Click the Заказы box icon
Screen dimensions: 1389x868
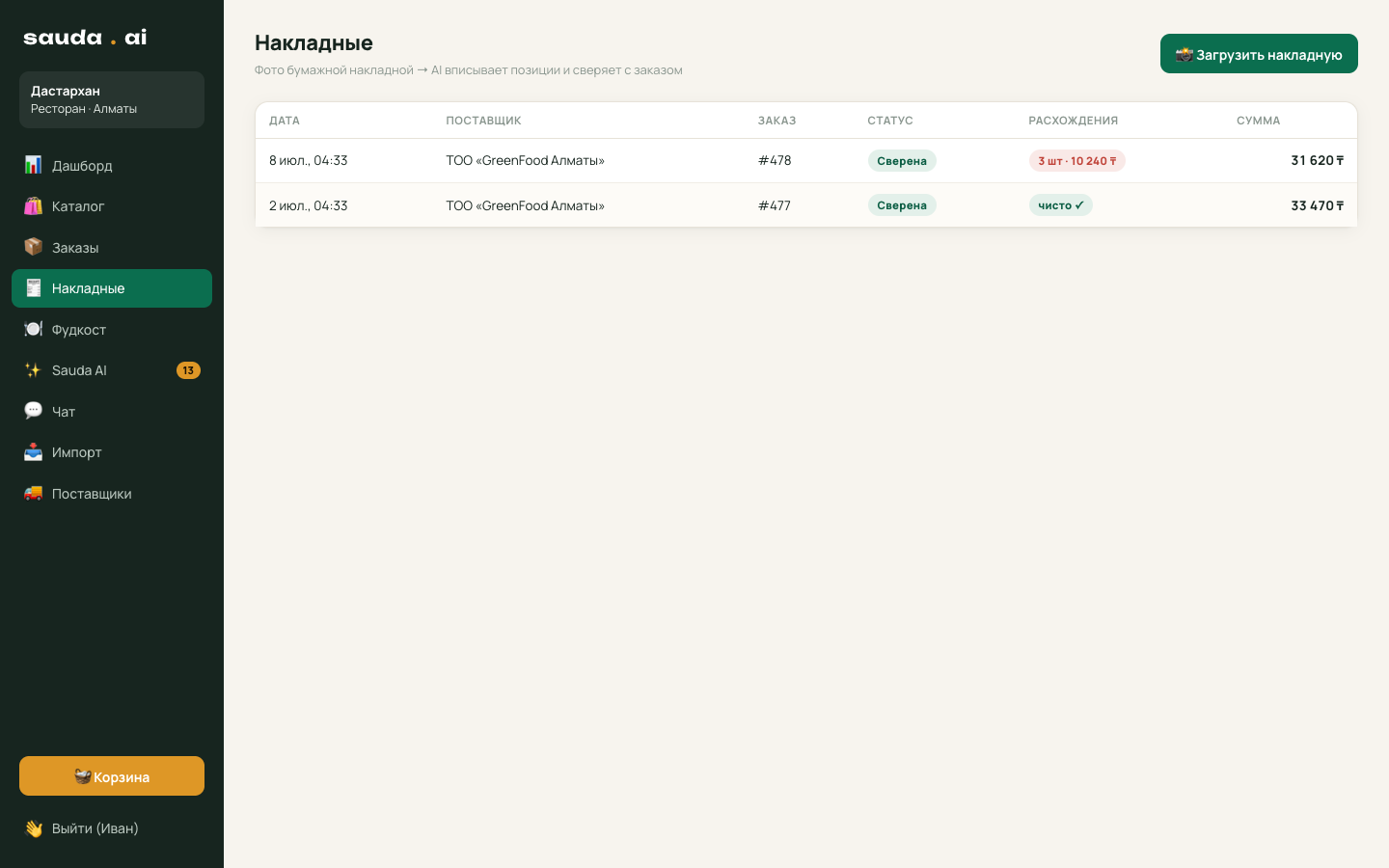(33, 247)
